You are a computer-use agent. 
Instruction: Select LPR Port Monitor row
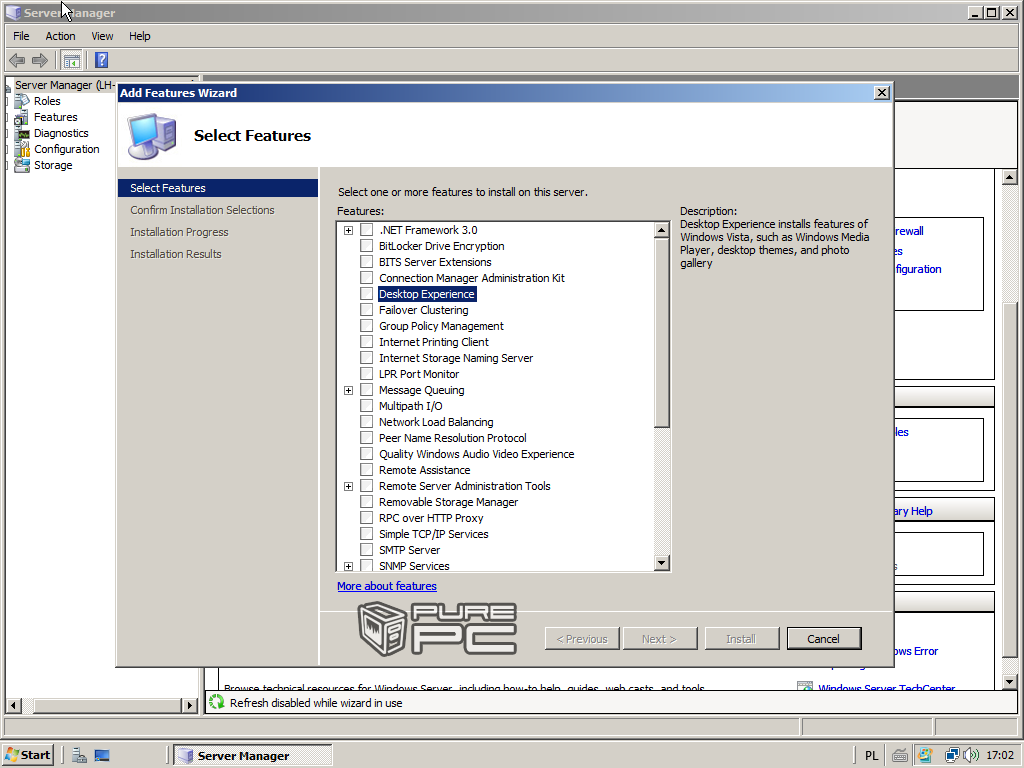[x=419, y=374]
